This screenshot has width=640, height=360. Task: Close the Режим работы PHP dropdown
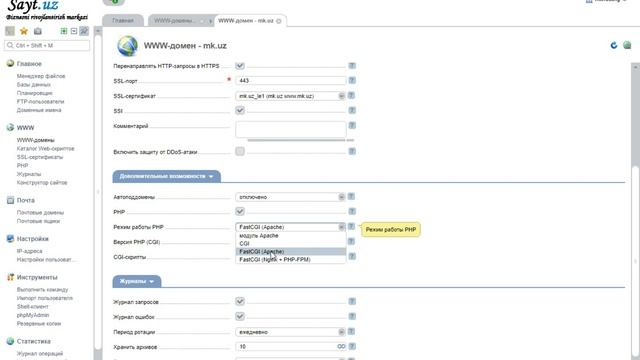(x=290, y=227)
